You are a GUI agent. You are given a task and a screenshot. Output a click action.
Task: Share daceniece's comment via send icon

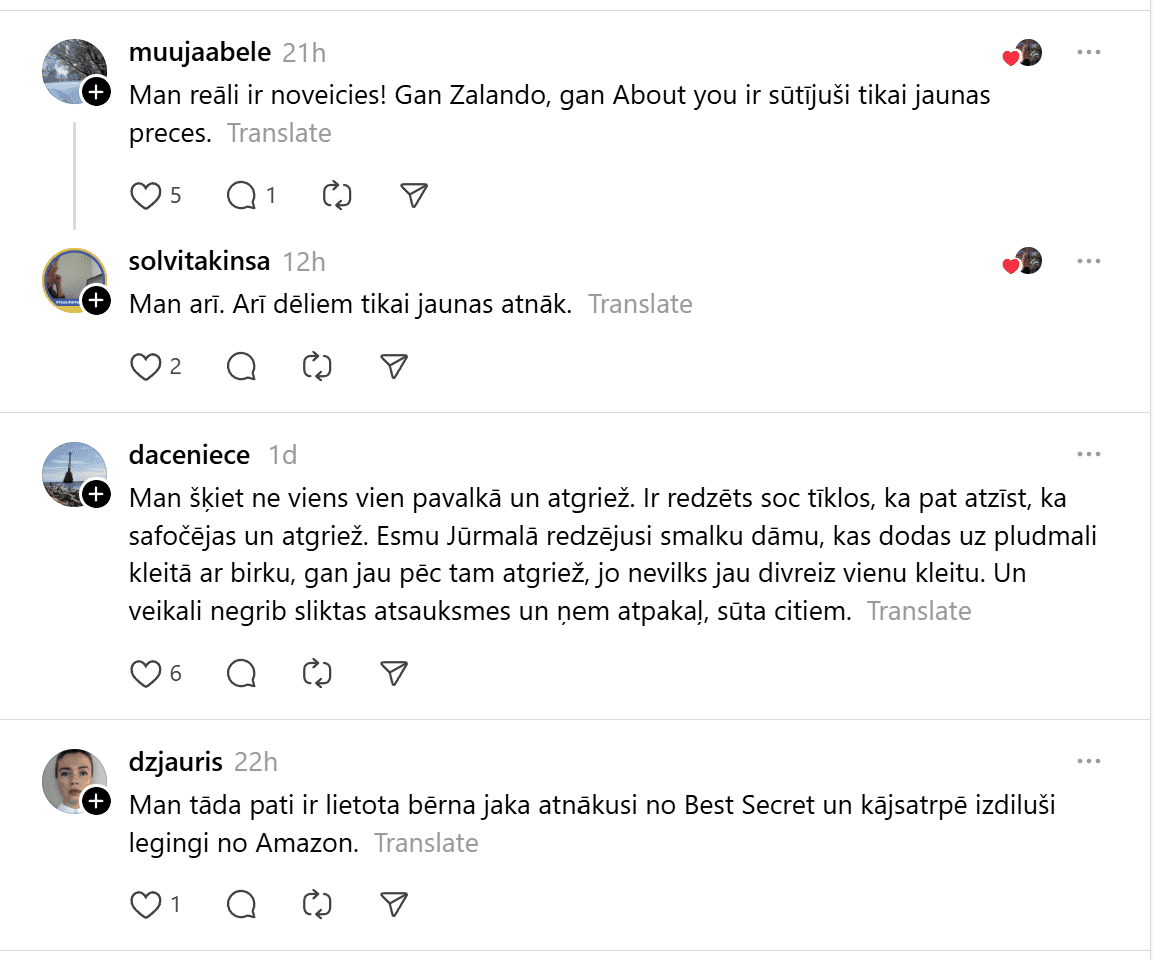coord(395,674)
